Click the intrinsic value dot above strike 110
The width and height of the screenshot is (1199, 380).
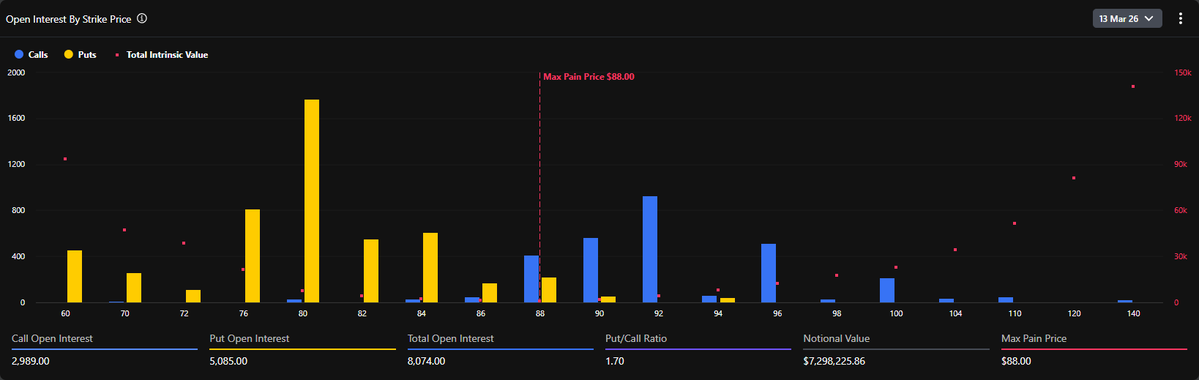1015,223
